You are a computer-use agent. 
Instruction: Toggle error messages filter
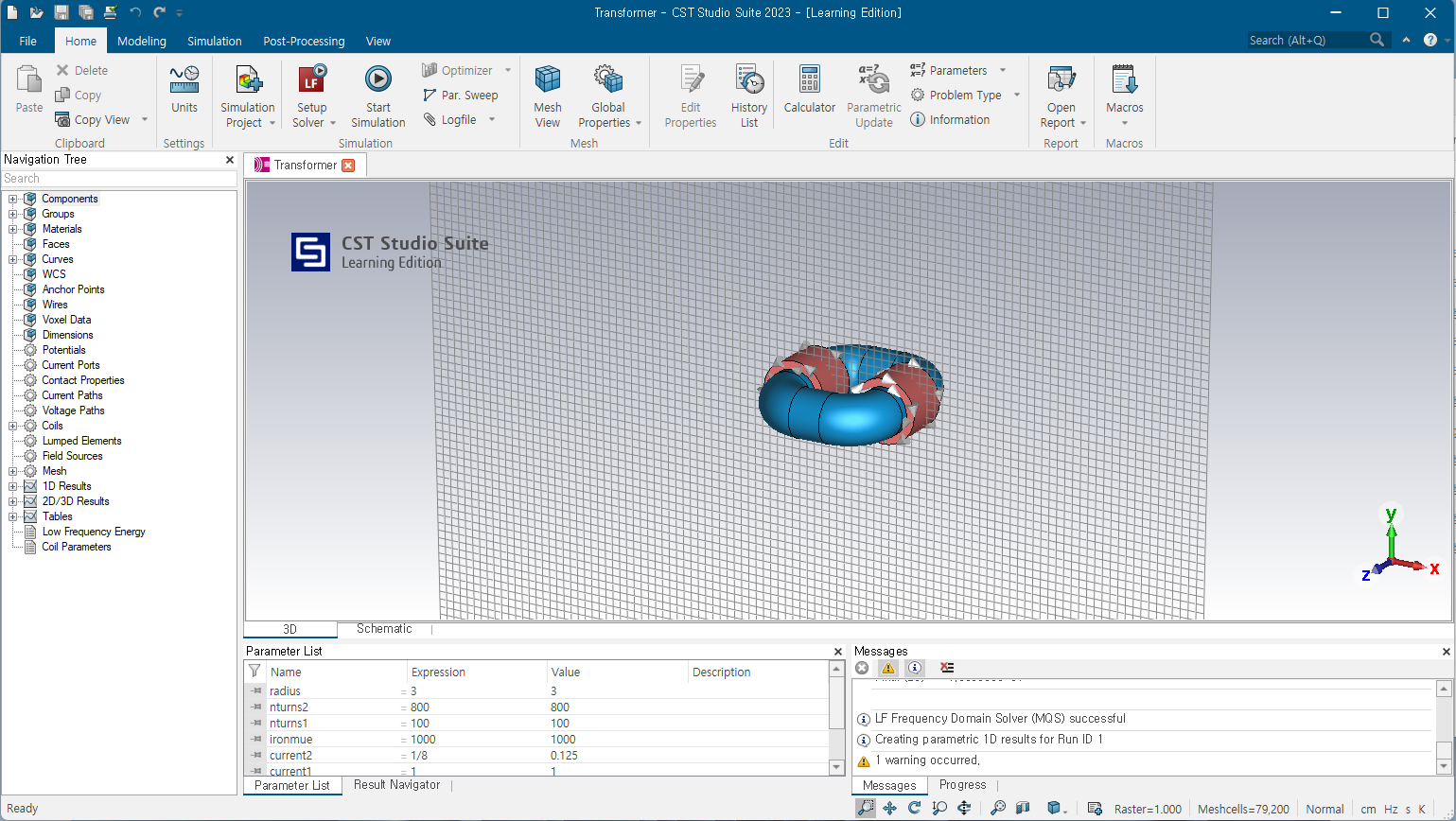[862, 668]
